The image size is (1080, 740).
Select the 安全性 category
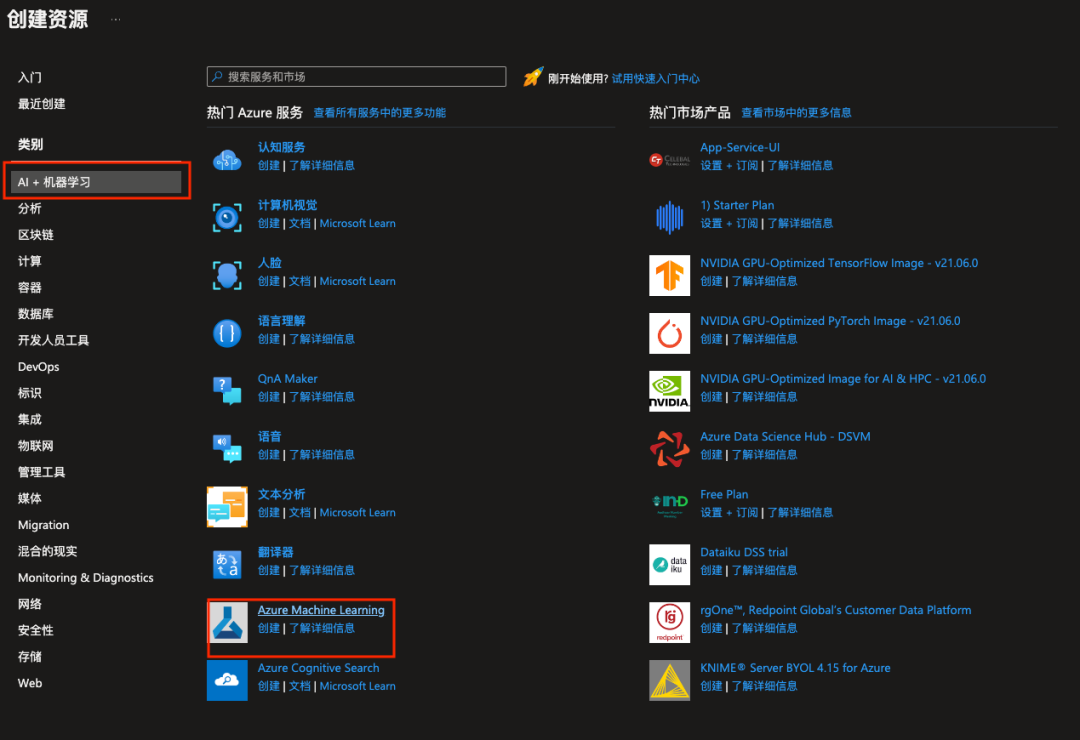(x=36, y=630)
